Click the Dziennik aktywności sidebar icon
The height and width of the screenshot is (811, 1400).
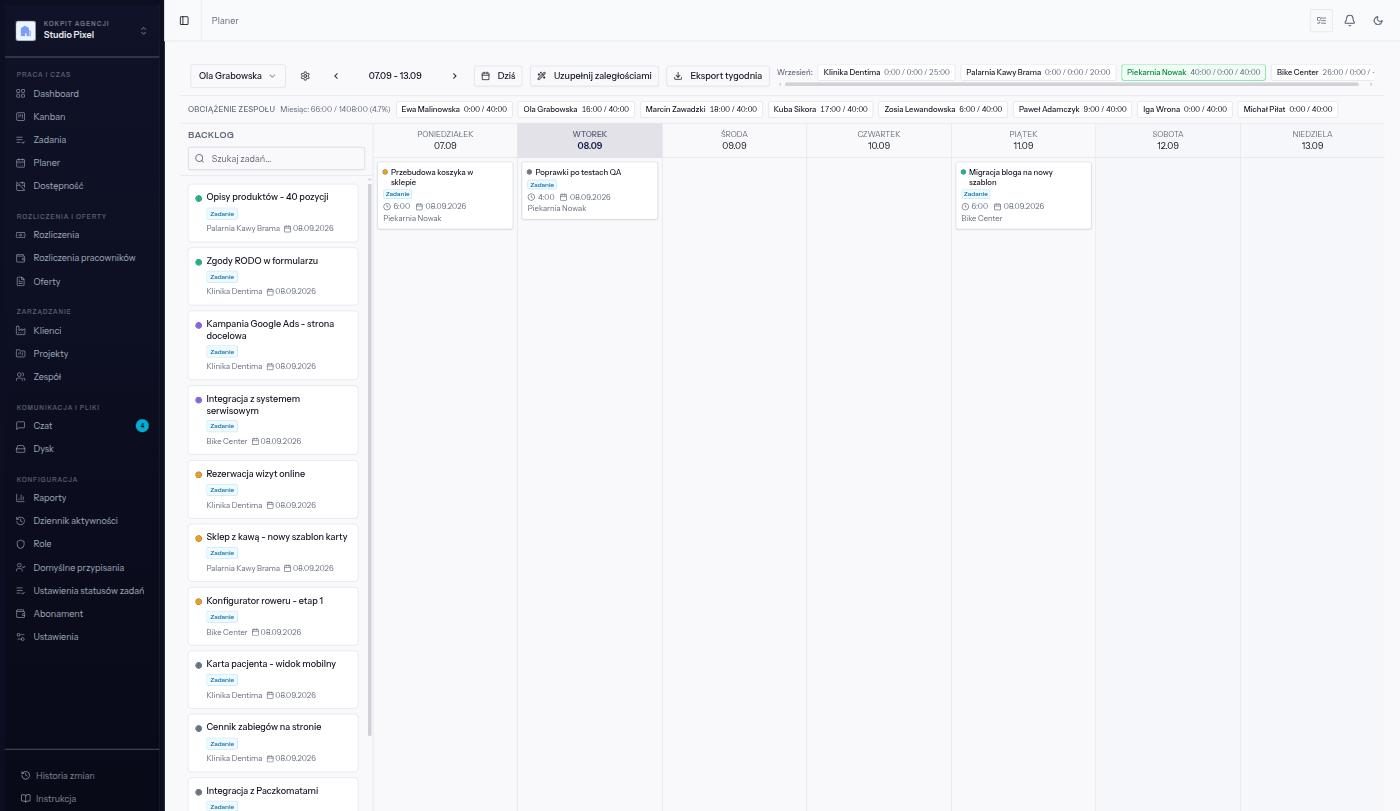point(21,521)
